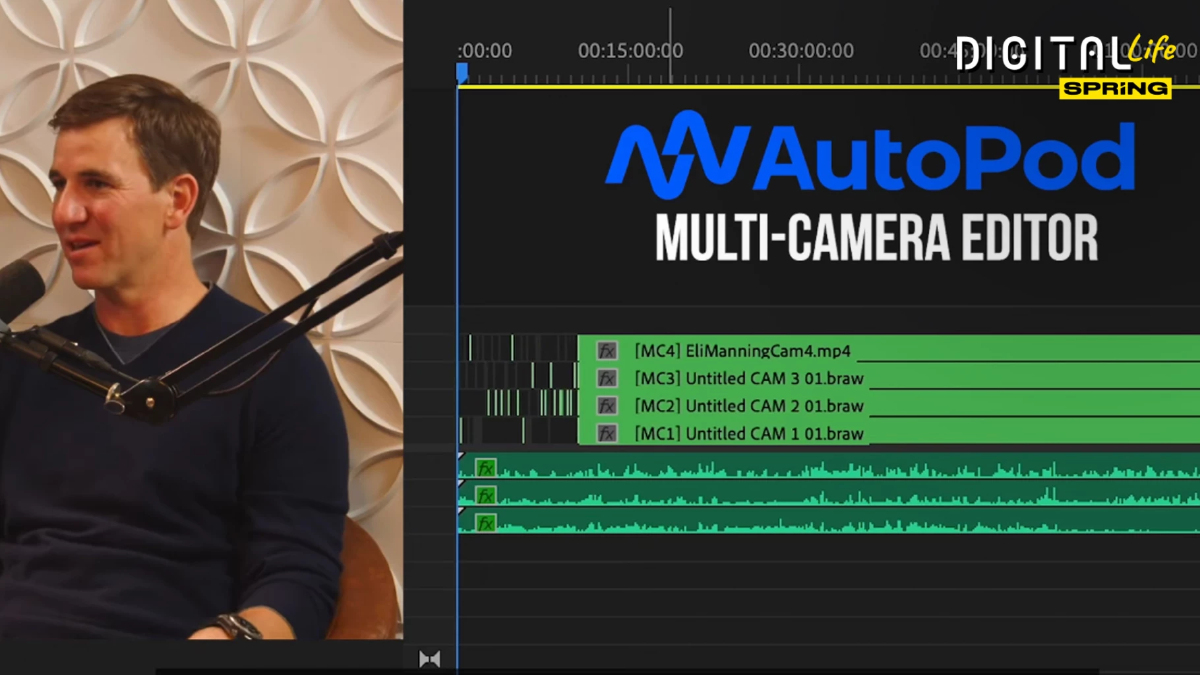Open effects via fx badge on EliManningCam4.mp4
Screen dimensions: 1200x675
[606, 351]
